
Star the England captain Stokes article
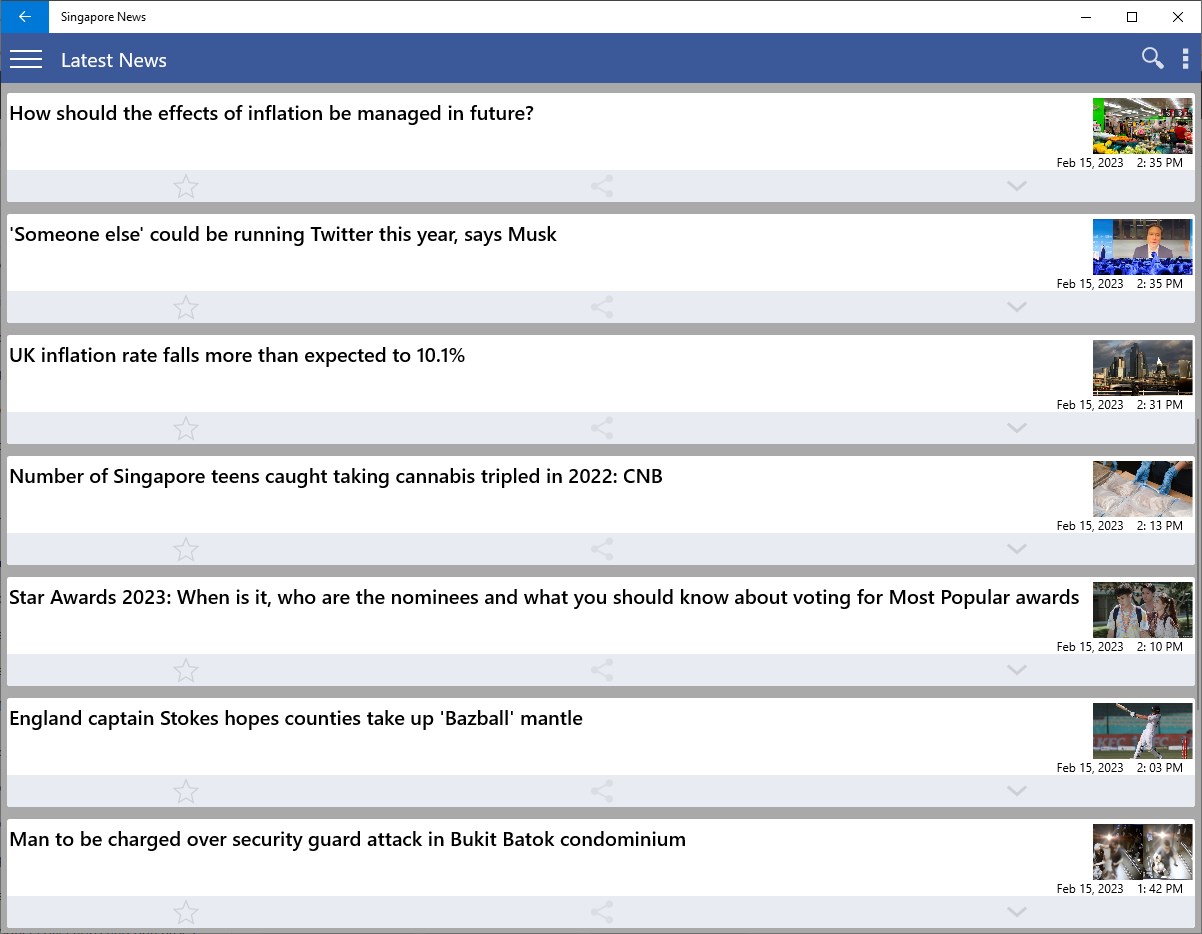(x=186, y=791)
